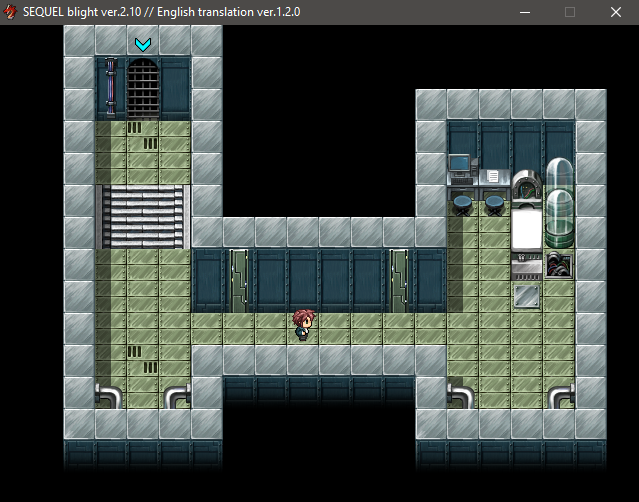Screen dimensions: 639x502
Task: Click the computer monitor on the lab desk
Action: pyautogui.click(x=460, y=165)
